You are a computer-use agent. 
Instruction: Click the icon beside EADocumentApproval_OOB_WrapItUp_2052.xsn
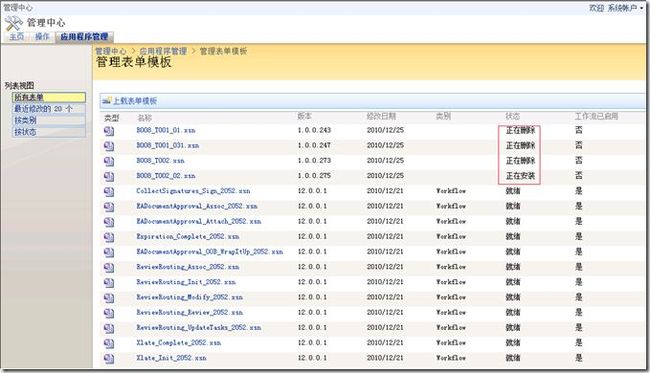point(109,253)
